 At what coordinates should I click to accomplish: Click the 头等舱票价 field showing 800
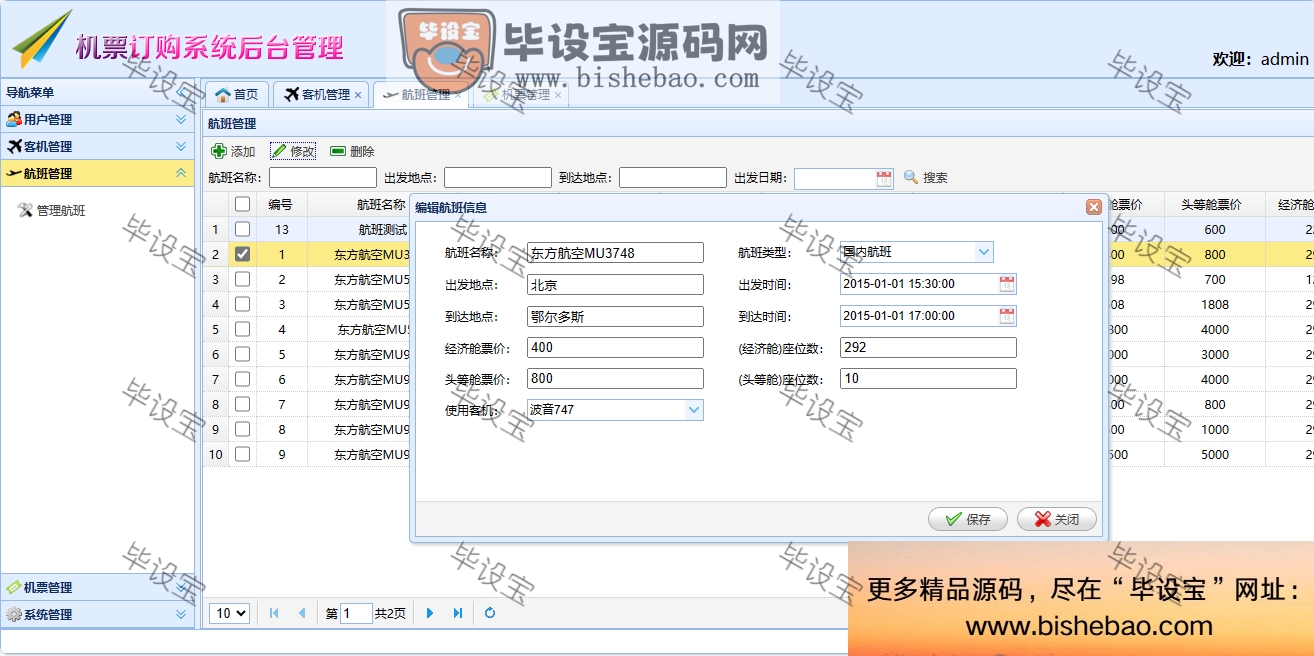tap(615, 379)
